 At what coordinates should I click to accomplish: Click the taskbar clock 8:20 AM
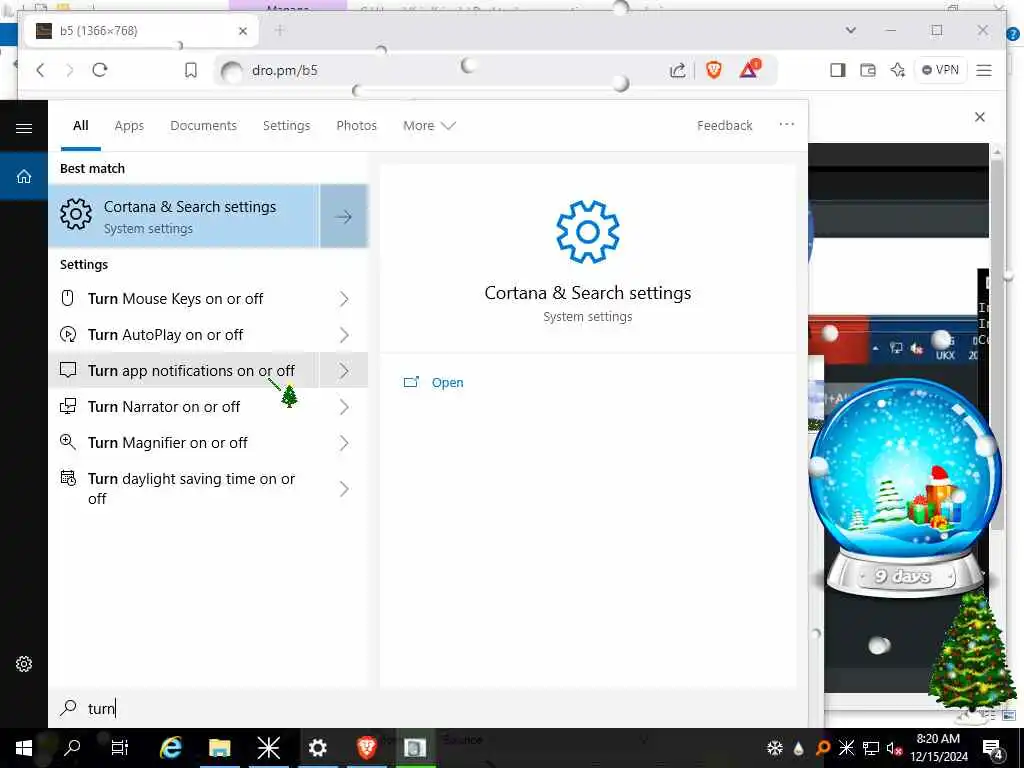[938, 748]
